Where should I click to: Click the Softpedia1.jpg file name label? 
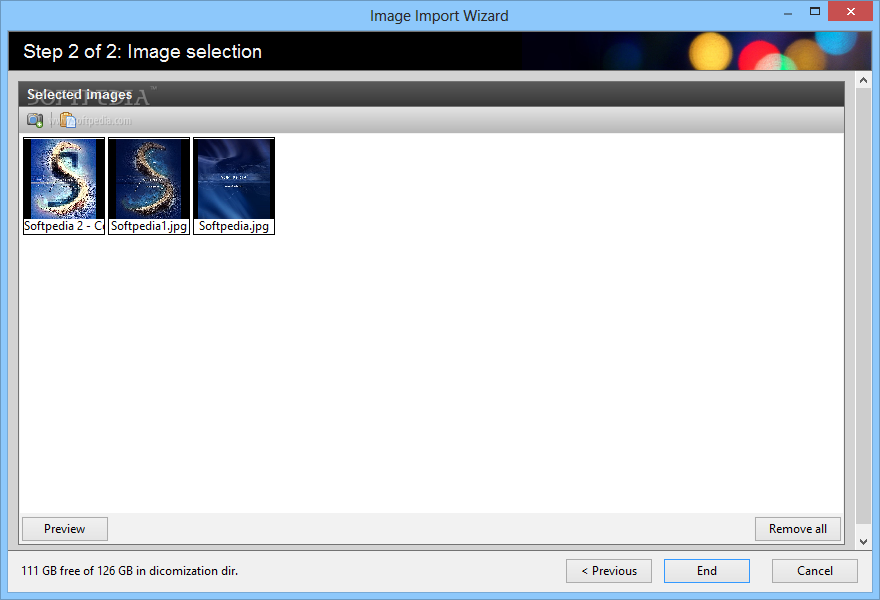149,226
